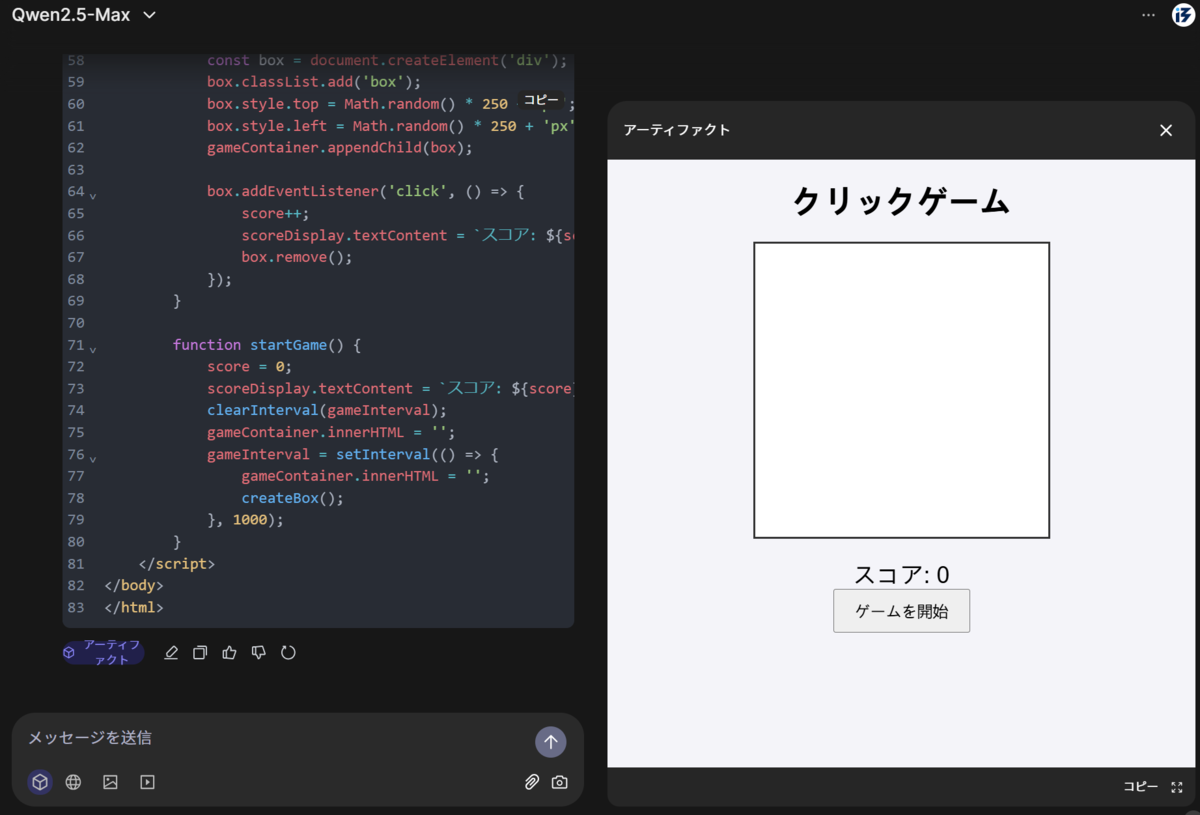The width and height of the screenshot is (1200, 815).
Task: Edit the response with pencil icon
Action: pyautogui.click(x=171, y=653)
